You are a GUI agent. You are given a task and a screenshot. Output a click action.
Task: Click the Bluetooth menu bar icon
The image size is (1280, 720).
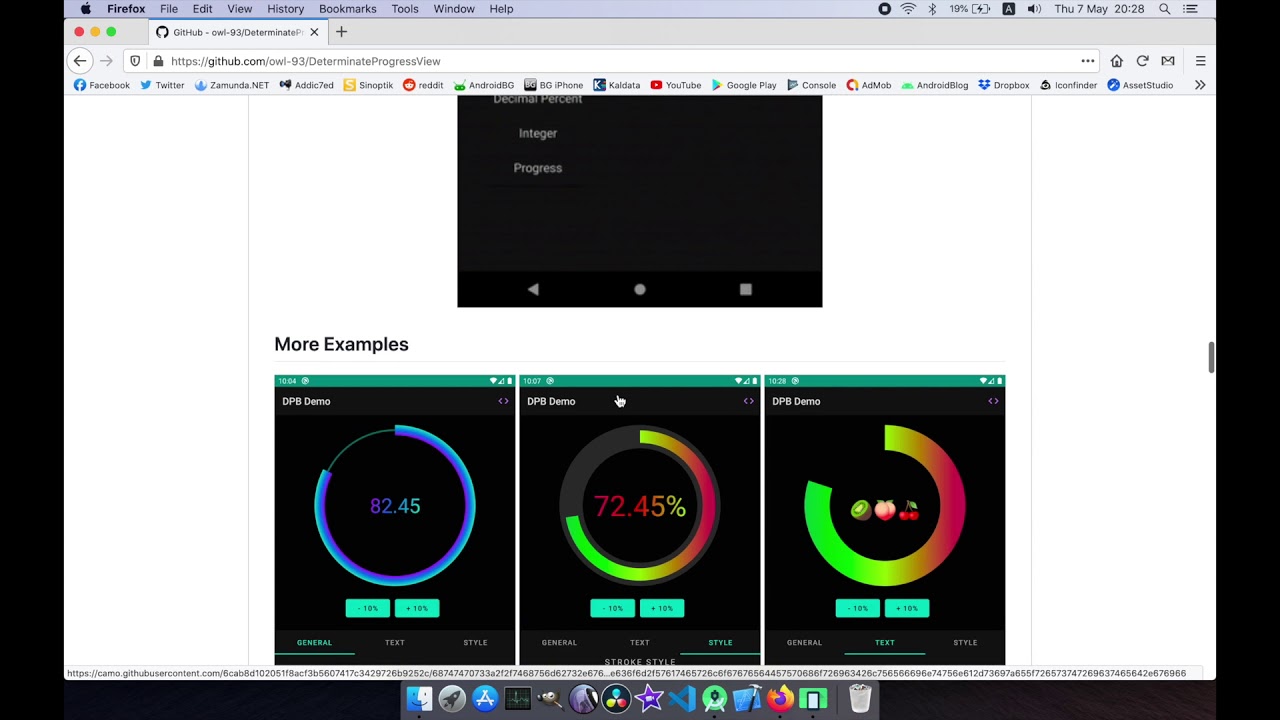932,9
